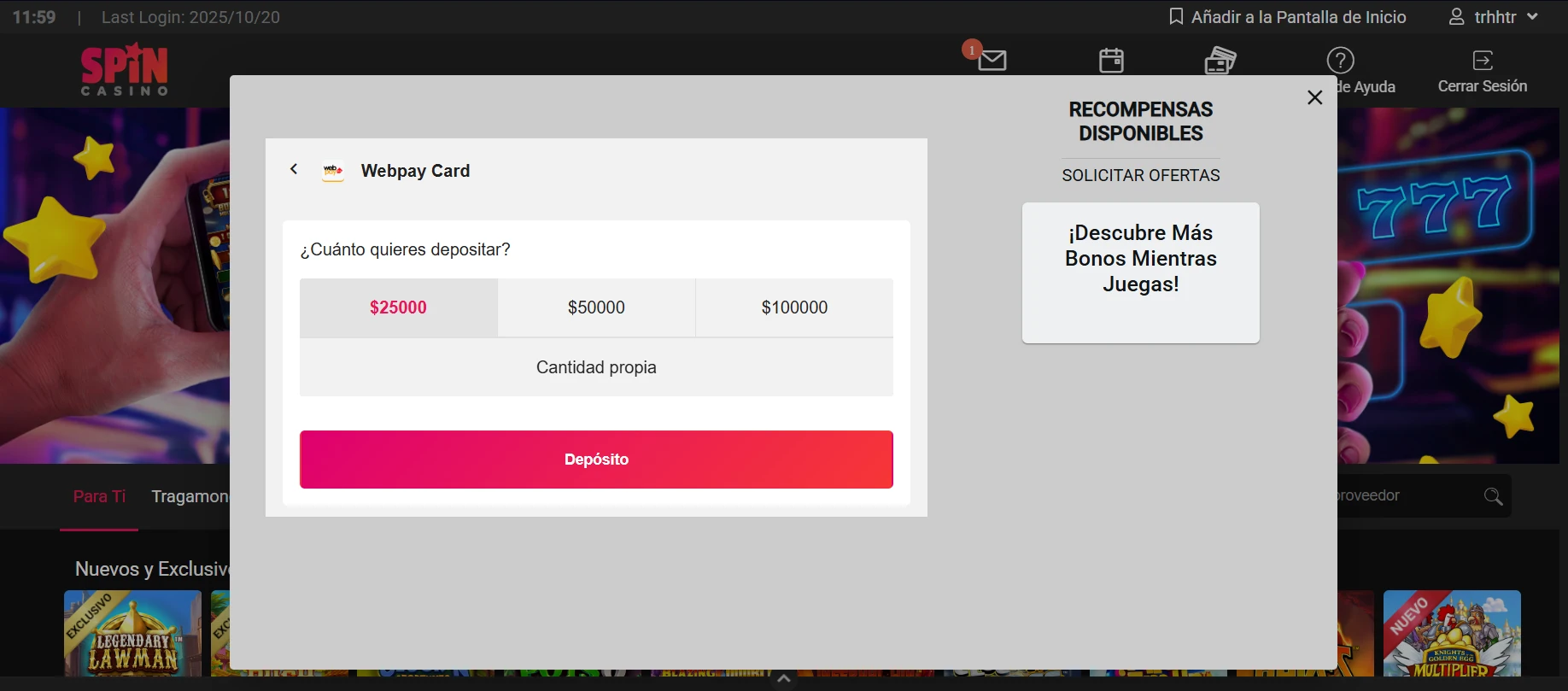Click the Spin Casino logo

coord(125,69)
